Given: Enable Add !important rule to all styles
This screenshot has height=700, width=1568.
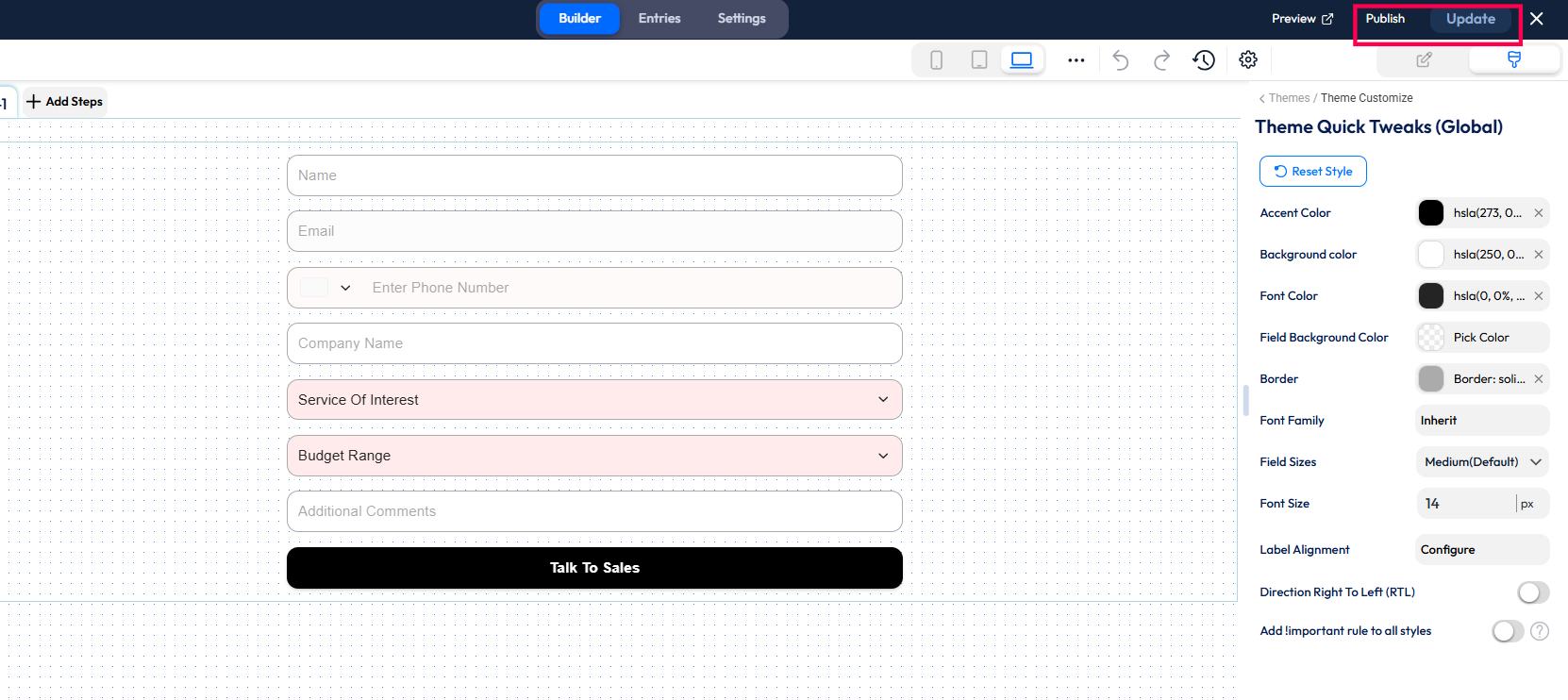Looking at the screenshot, I should pos(1507,631).
